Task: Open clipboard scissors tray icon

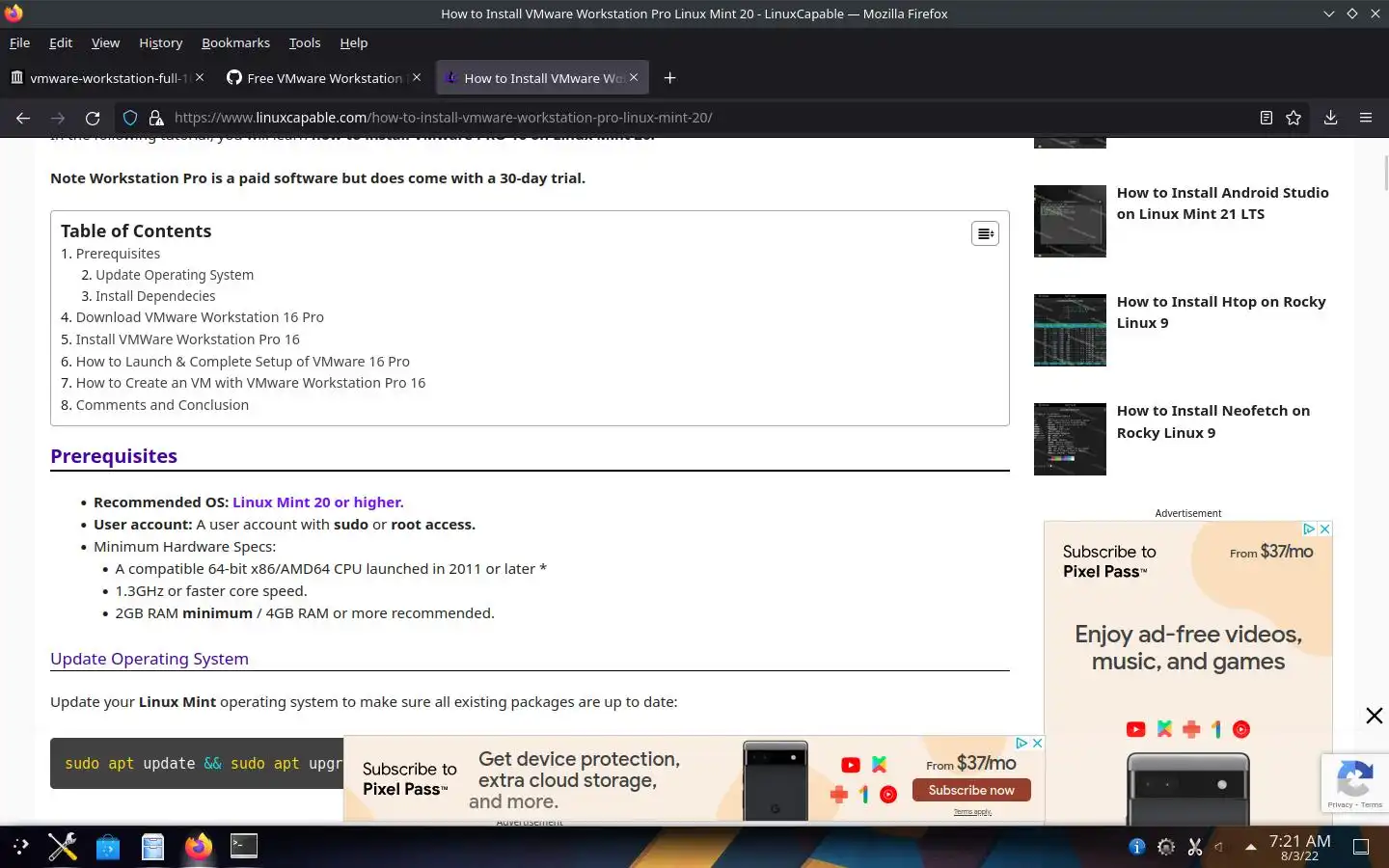Action: [1195, 847]
